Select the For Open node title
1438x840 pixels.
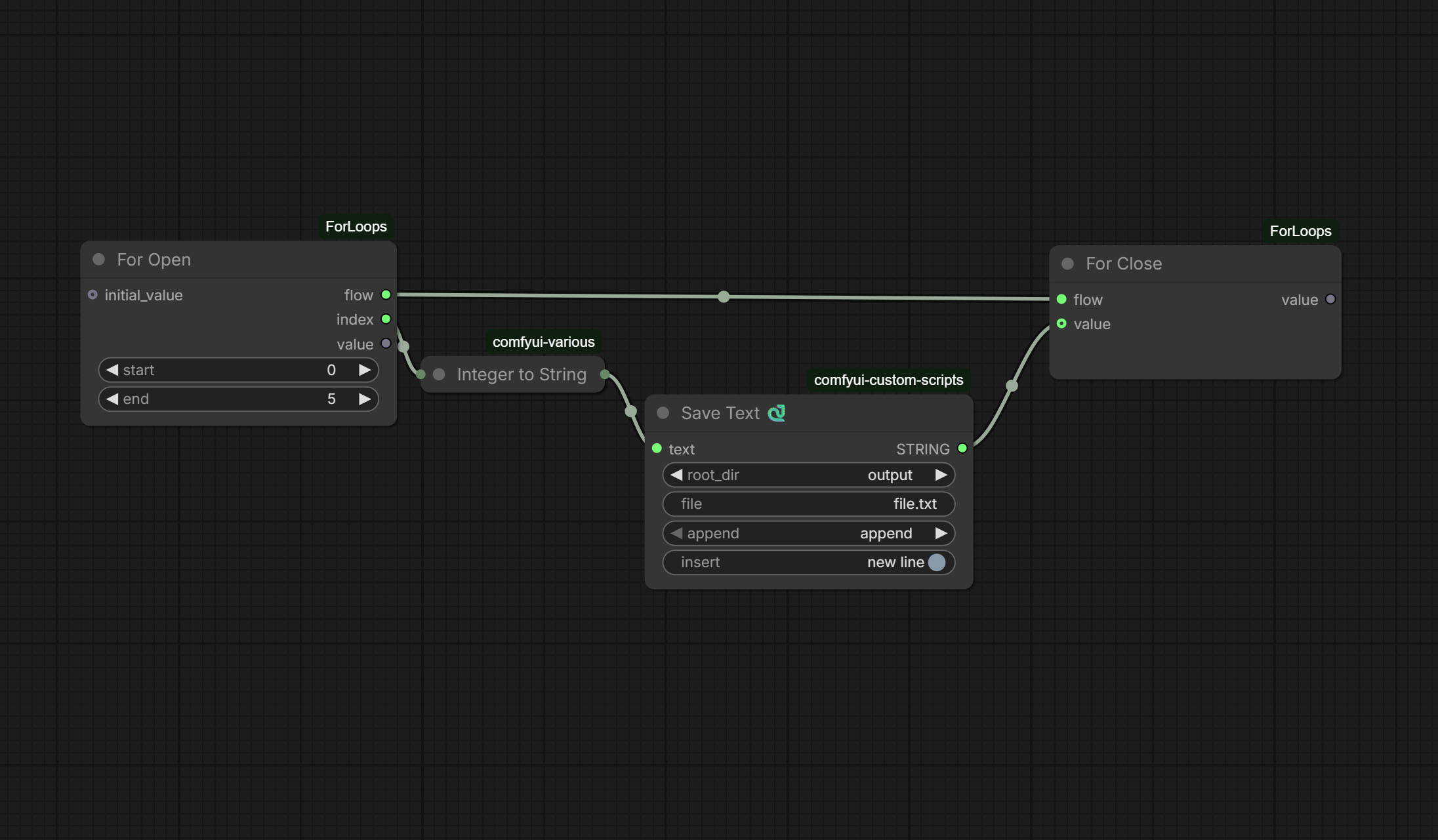click(154, 260)
